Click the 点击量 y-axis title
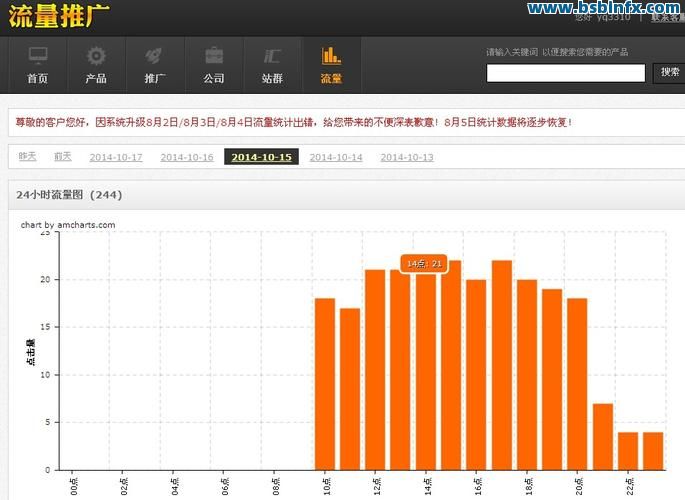The image size is (685, 500). 31,352
